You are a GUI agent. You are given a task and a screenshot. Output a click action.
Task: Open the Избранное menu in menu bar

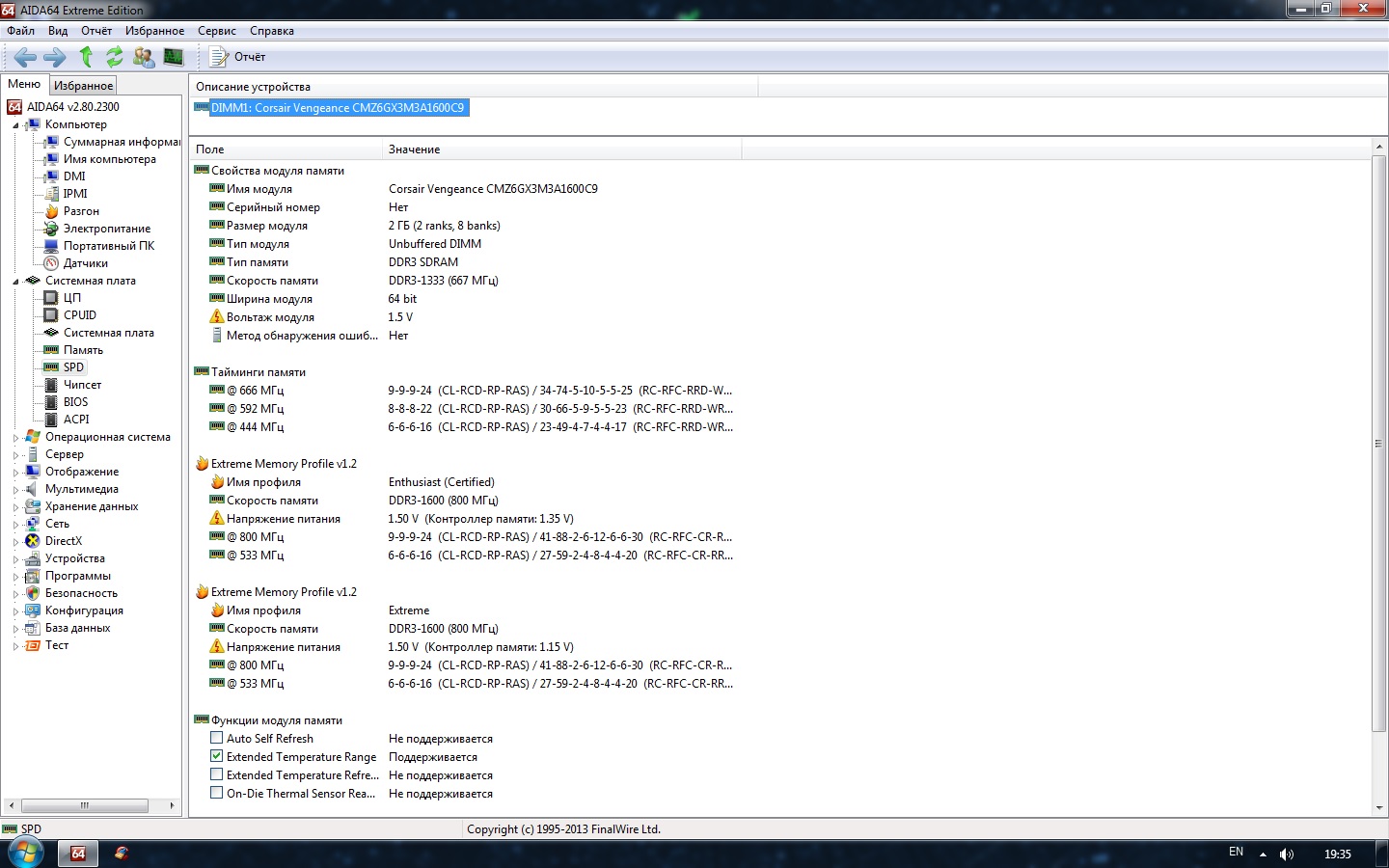(154, 31)
